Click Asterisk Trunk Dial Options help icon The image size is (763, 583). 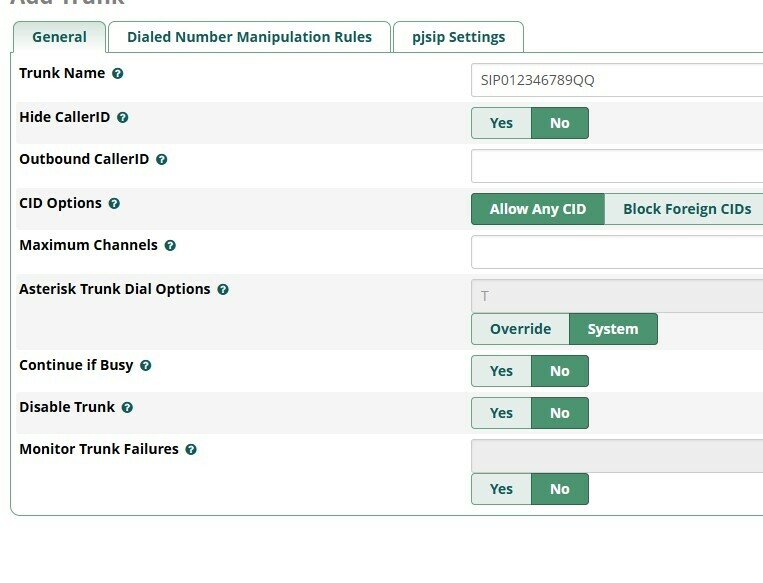pos(223,290)
